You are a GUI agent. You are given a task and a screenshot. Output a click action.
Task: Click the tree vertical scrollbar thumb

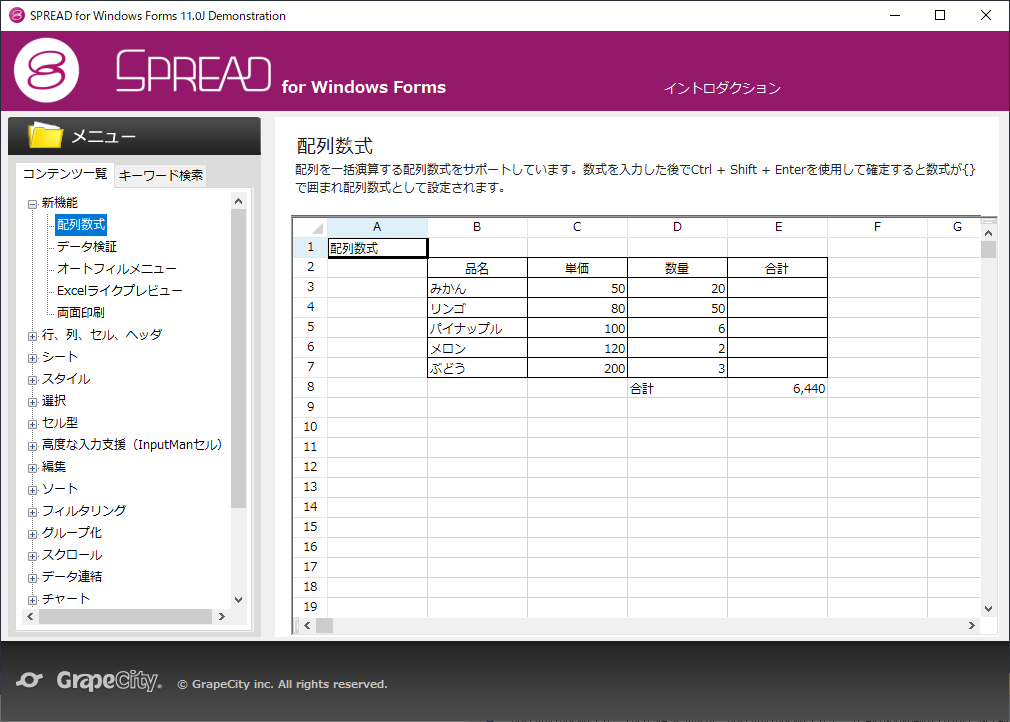238,358
